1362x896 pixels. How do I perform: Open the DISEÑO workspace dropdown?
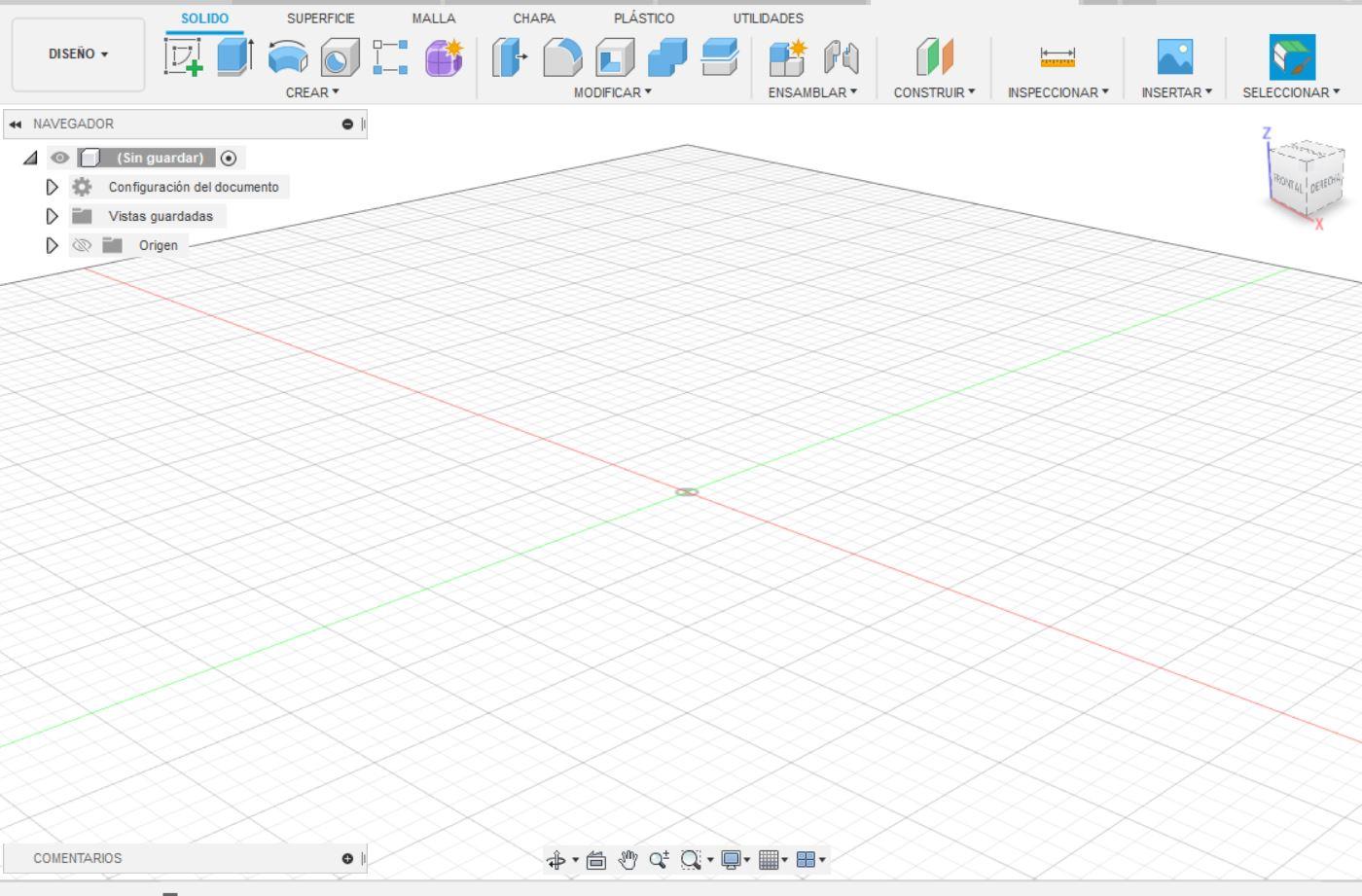point(79,54)
